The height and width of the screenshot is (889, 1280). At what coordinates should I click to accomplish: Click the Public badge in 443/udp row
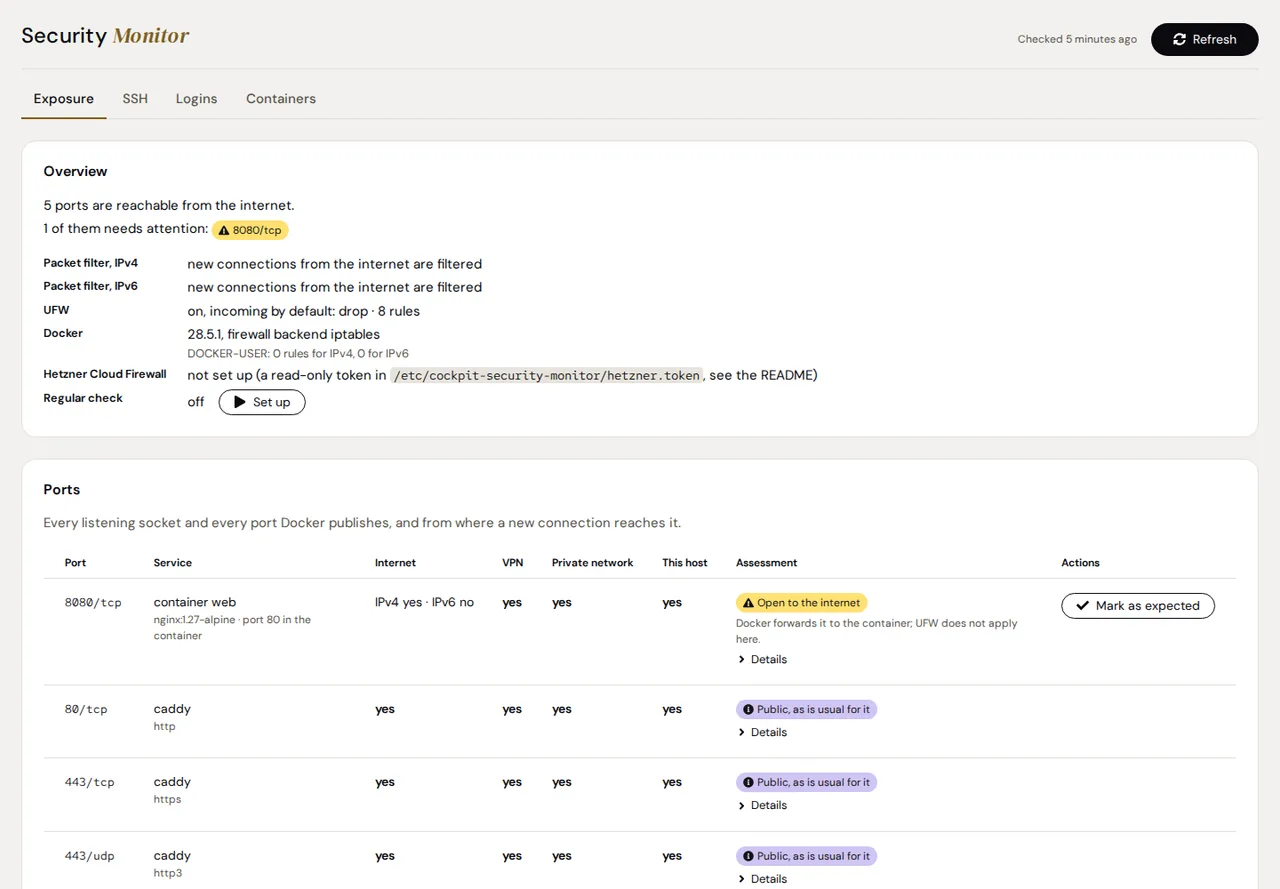coord(806,856)
